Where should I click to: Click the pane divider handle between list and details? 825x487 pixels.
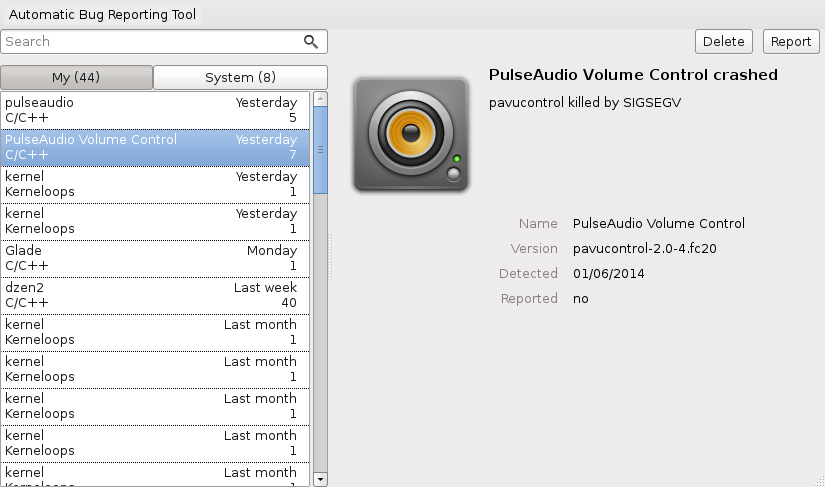tap(330, 258)
